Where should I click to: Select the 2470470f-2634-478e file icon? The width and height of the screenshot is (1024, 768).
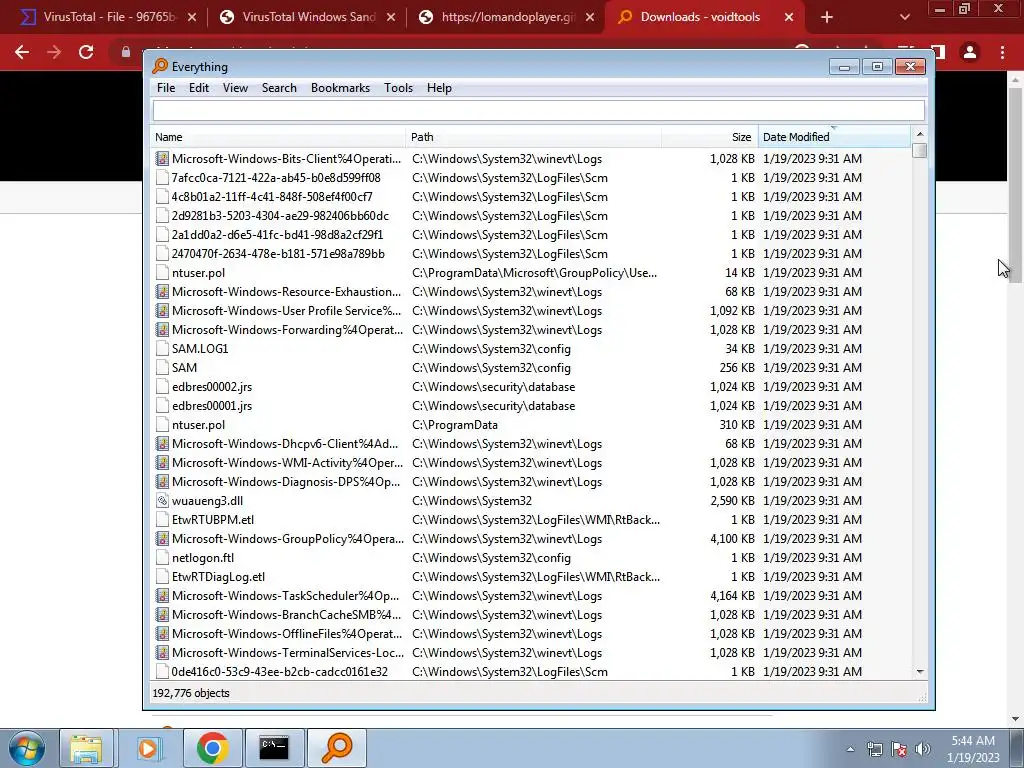point(162,253)
